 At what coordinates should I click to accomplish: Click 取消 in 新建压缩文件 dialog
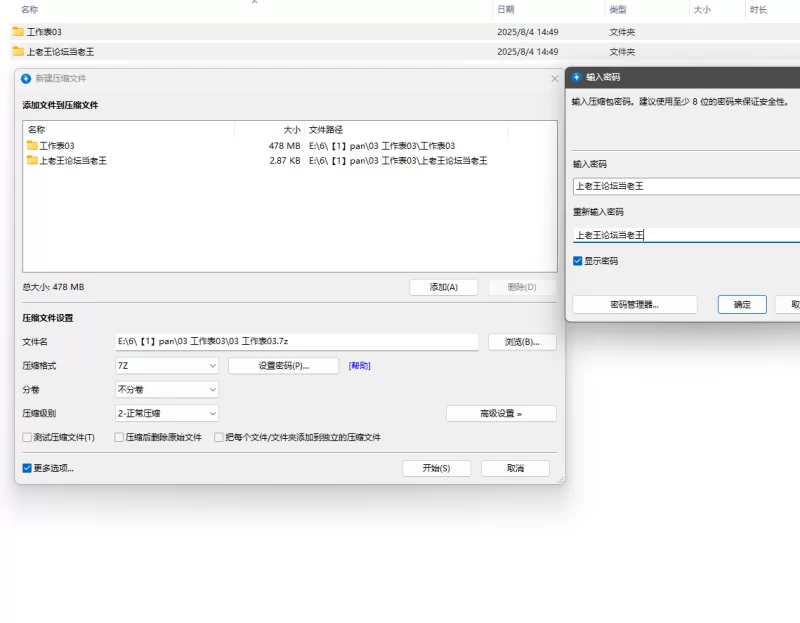515,468
